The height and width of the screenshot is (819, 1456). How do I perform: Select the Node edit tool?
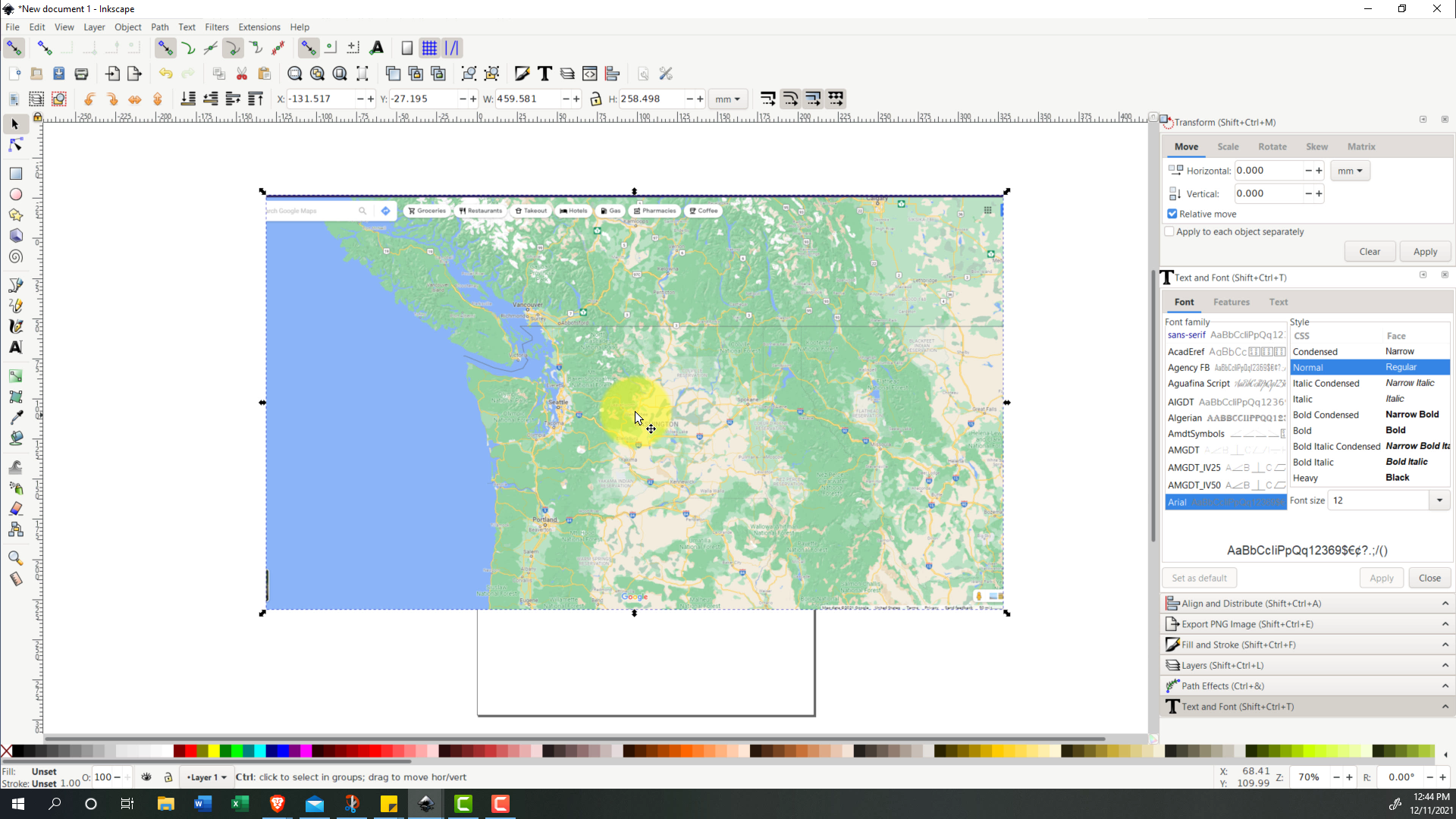click(15, 145)
